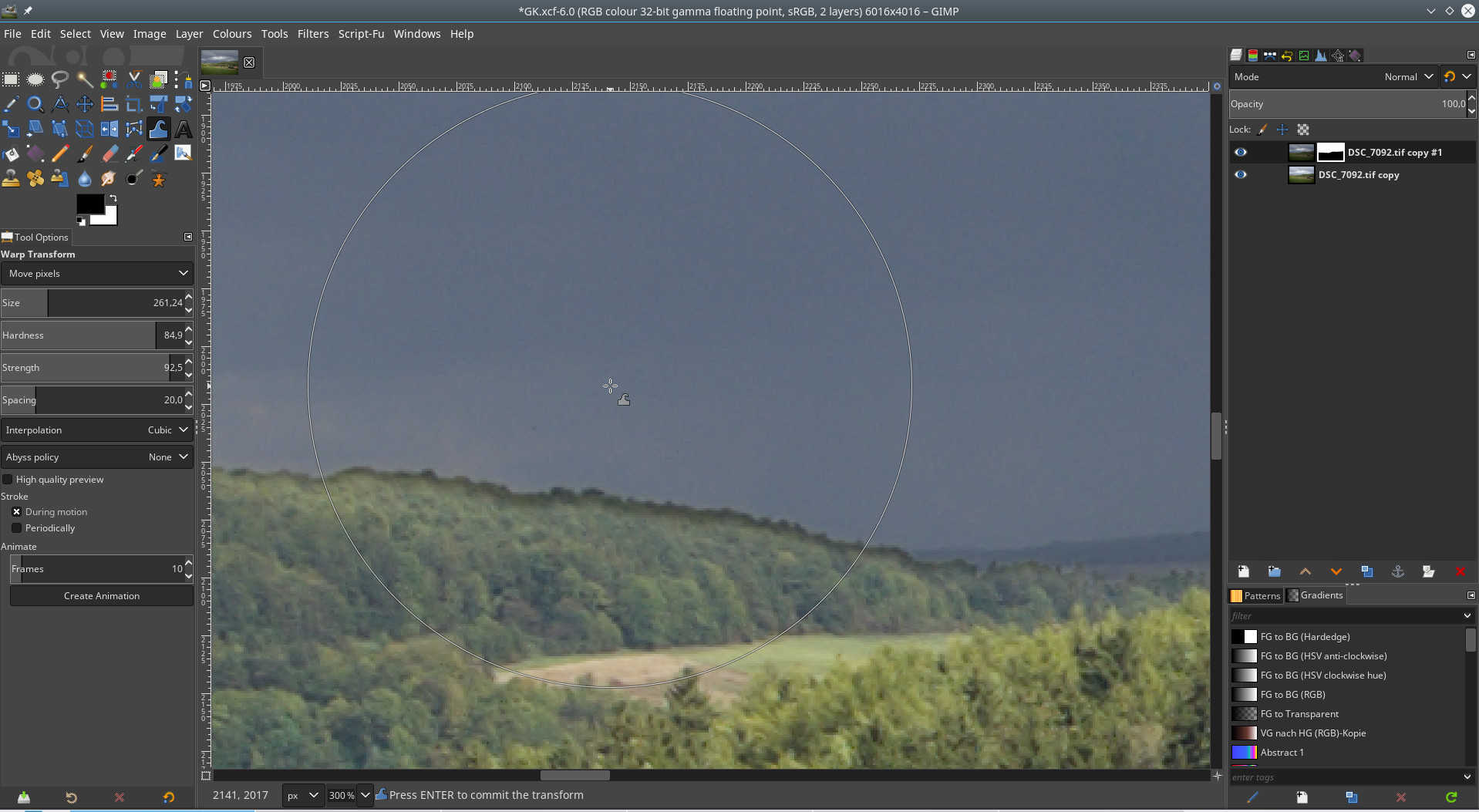Open the Colours menu
The height and width of the screenshot is (812, 1479).
click(232, 34)
